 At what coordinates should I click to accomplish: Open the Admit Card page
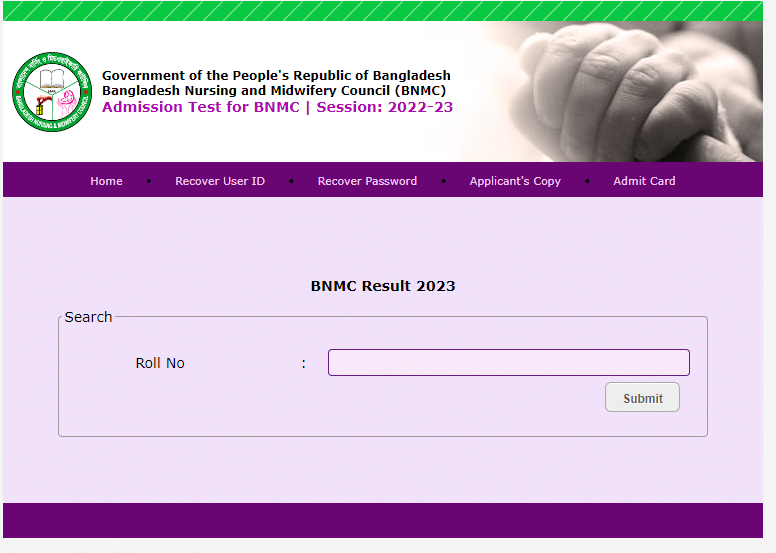point(644,181)
